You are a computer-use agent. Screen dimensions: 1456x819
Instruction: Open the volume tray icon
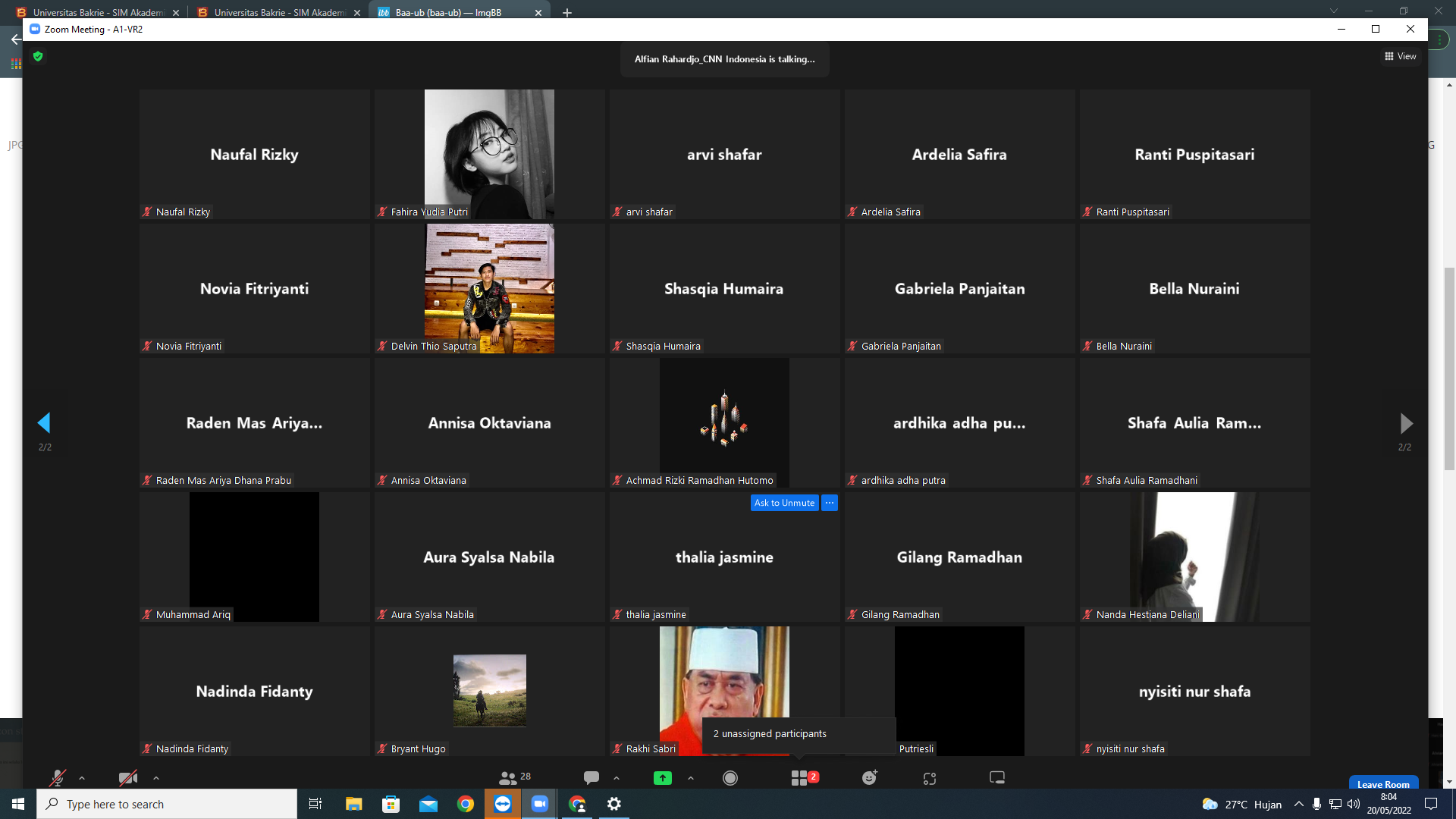(1354, 804)
